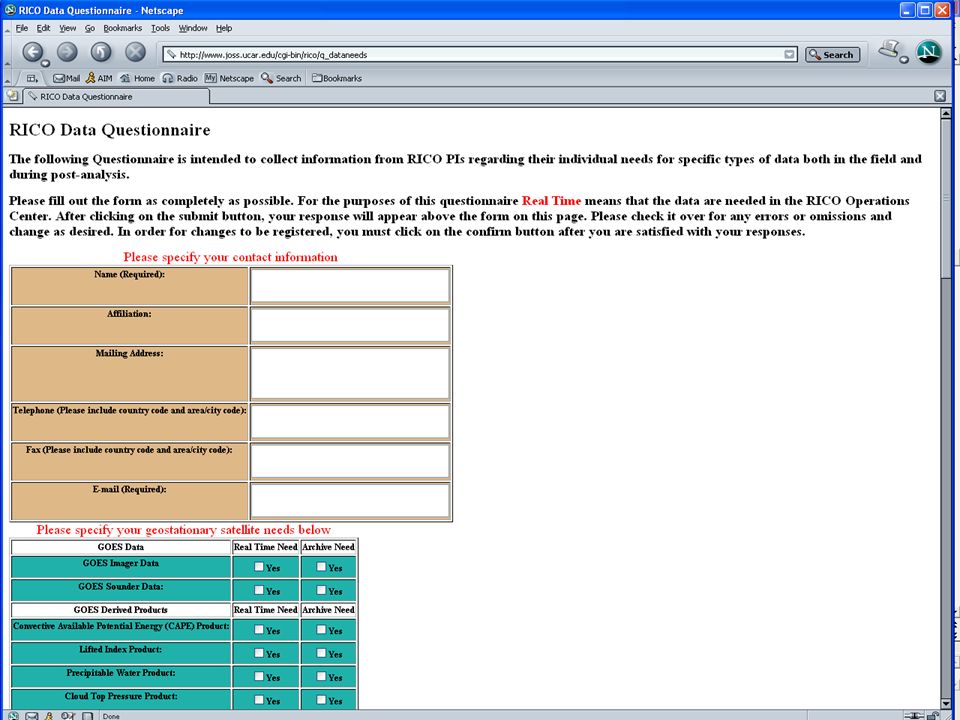Click the Composer icon in status bar
Screen dimensions: 960x720
(67, 715)
